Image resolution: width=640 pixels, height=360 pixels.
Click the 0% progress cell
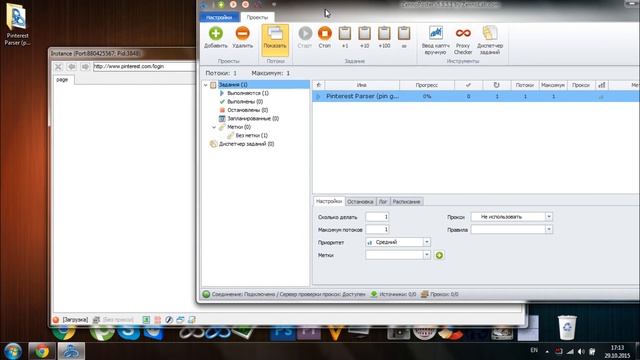[427, 97]
